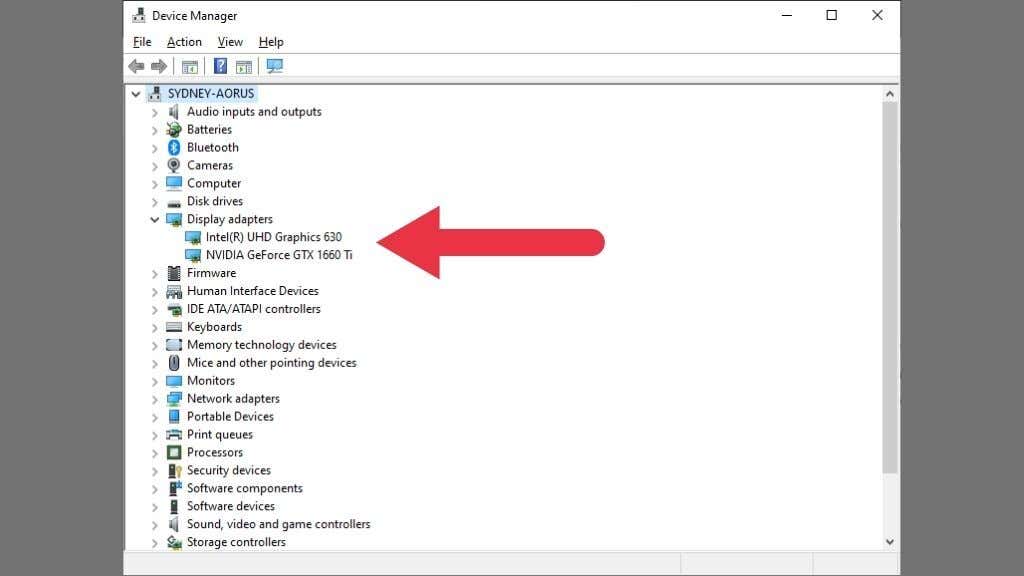Expand the Portable Devices arrow
Image resolution: width=1024 pixels, height=576 pixels.
155,417
